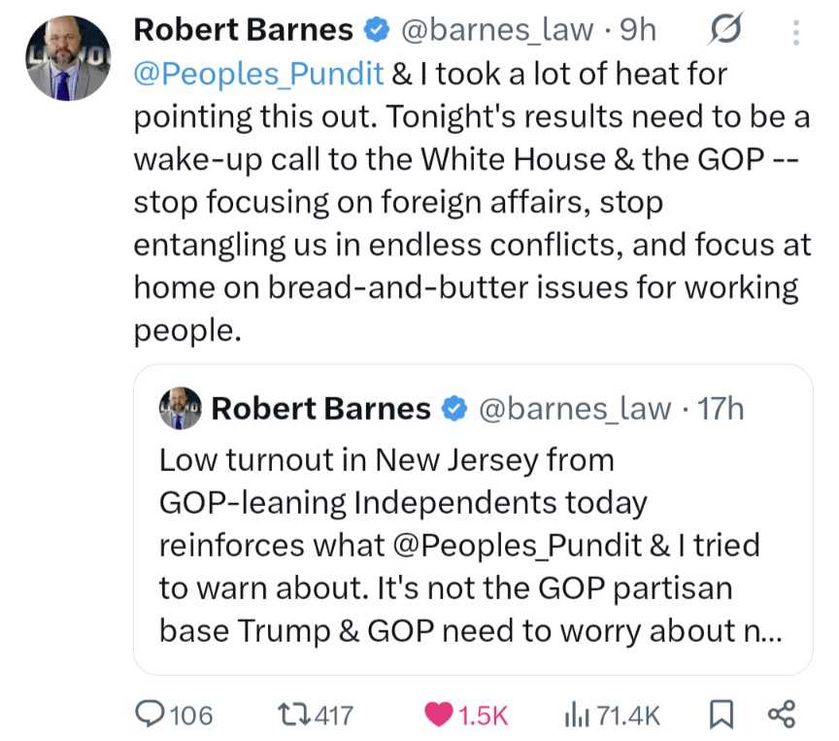
Task: Click the 1.5K likes count
Action: pyautogui.click(x=482, y=715)
